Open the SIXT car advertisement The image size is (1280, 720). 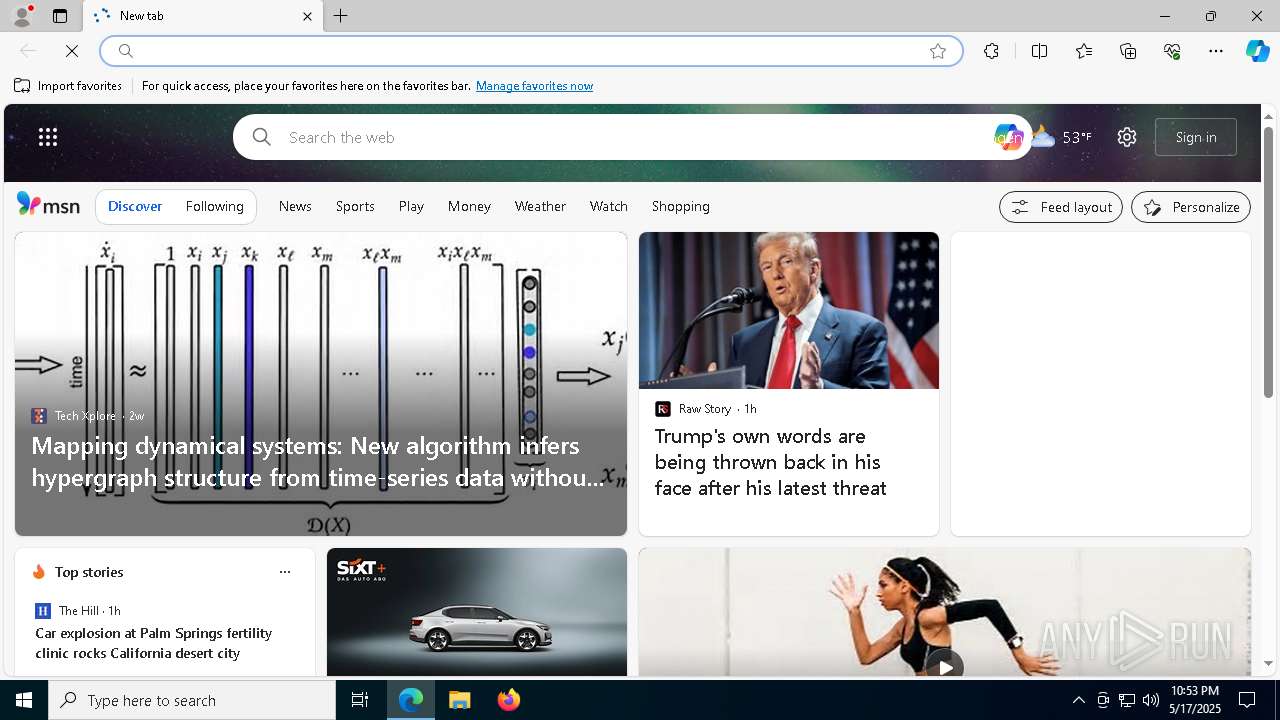tap(477, 612)
